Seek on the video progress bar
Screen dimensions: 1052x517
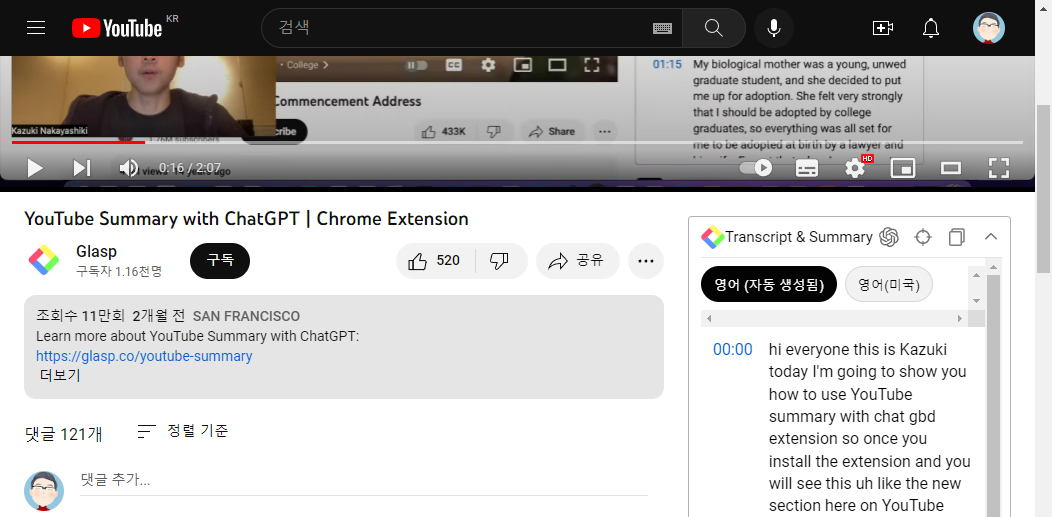(x=517, y=142)
